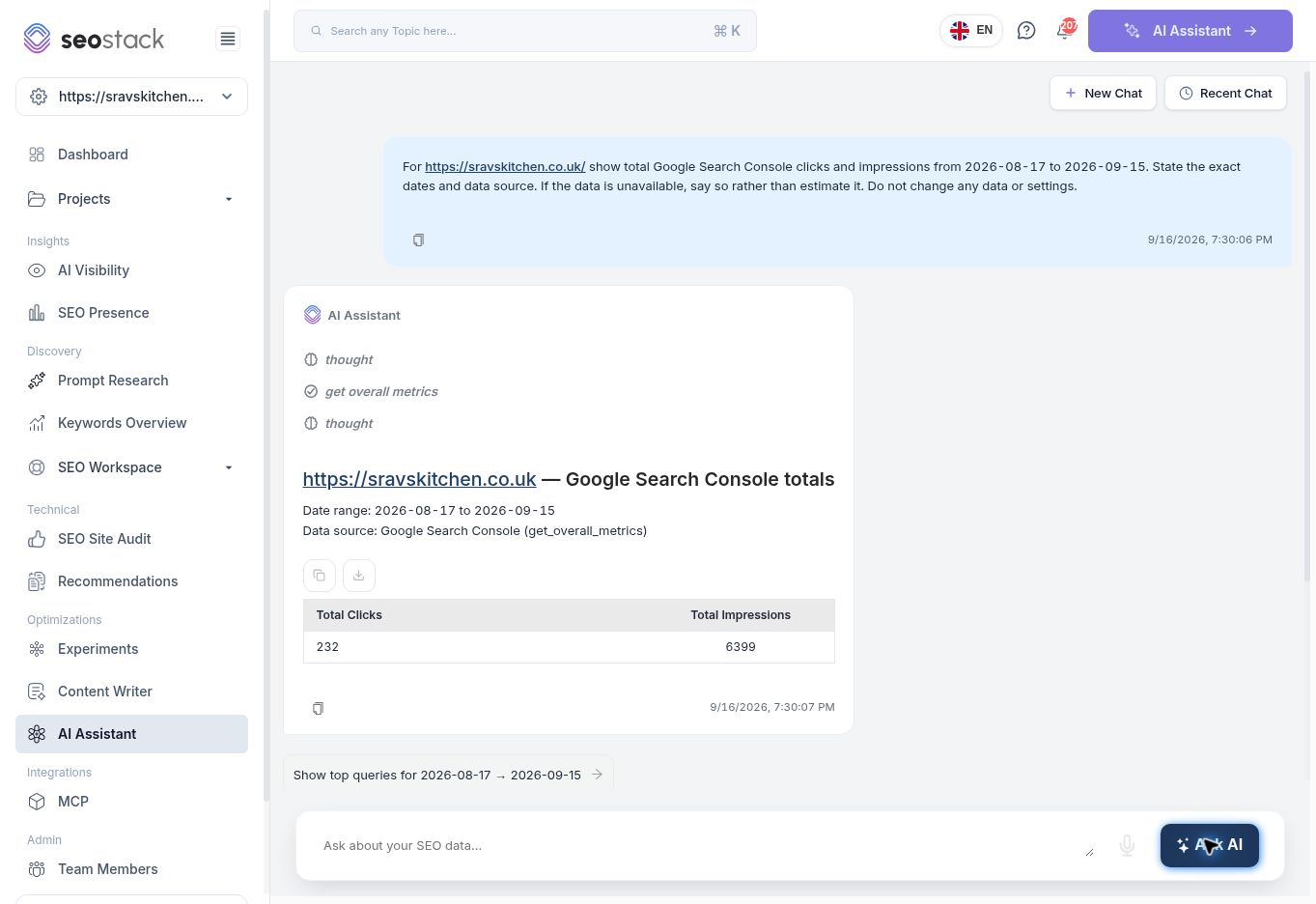Image resolution: width=1316 pixels, height=904 pixels.
Task: Copy the totals table data
Action: pos(320,576)
